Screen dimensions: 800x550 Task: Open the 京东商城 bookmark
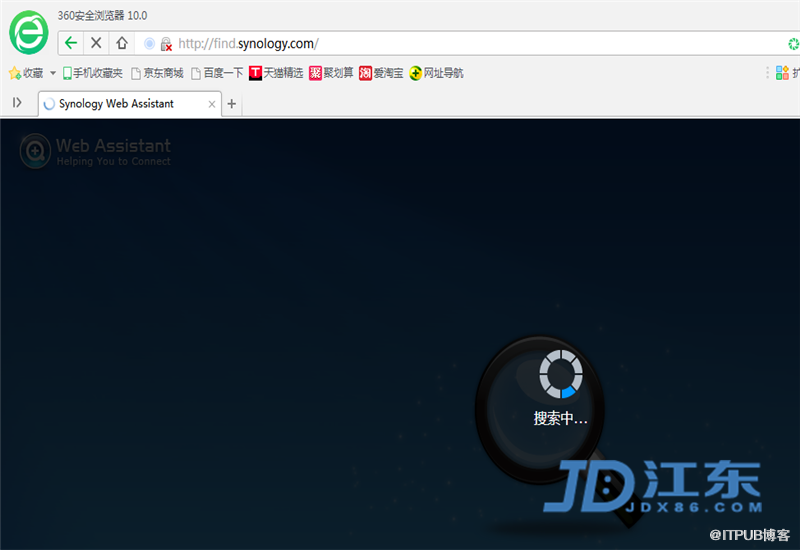pos(157,73)
